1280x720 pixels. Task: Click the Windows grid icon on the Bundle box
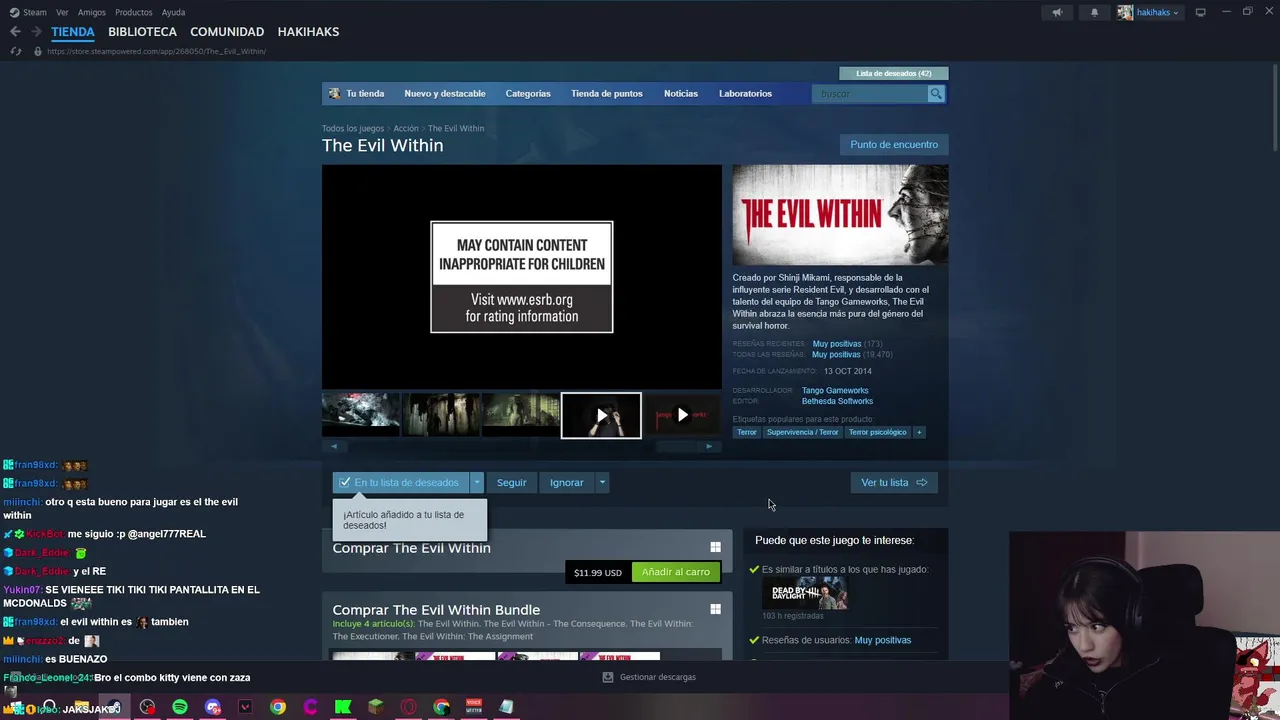pyautogui.click(x=715, y=609)
